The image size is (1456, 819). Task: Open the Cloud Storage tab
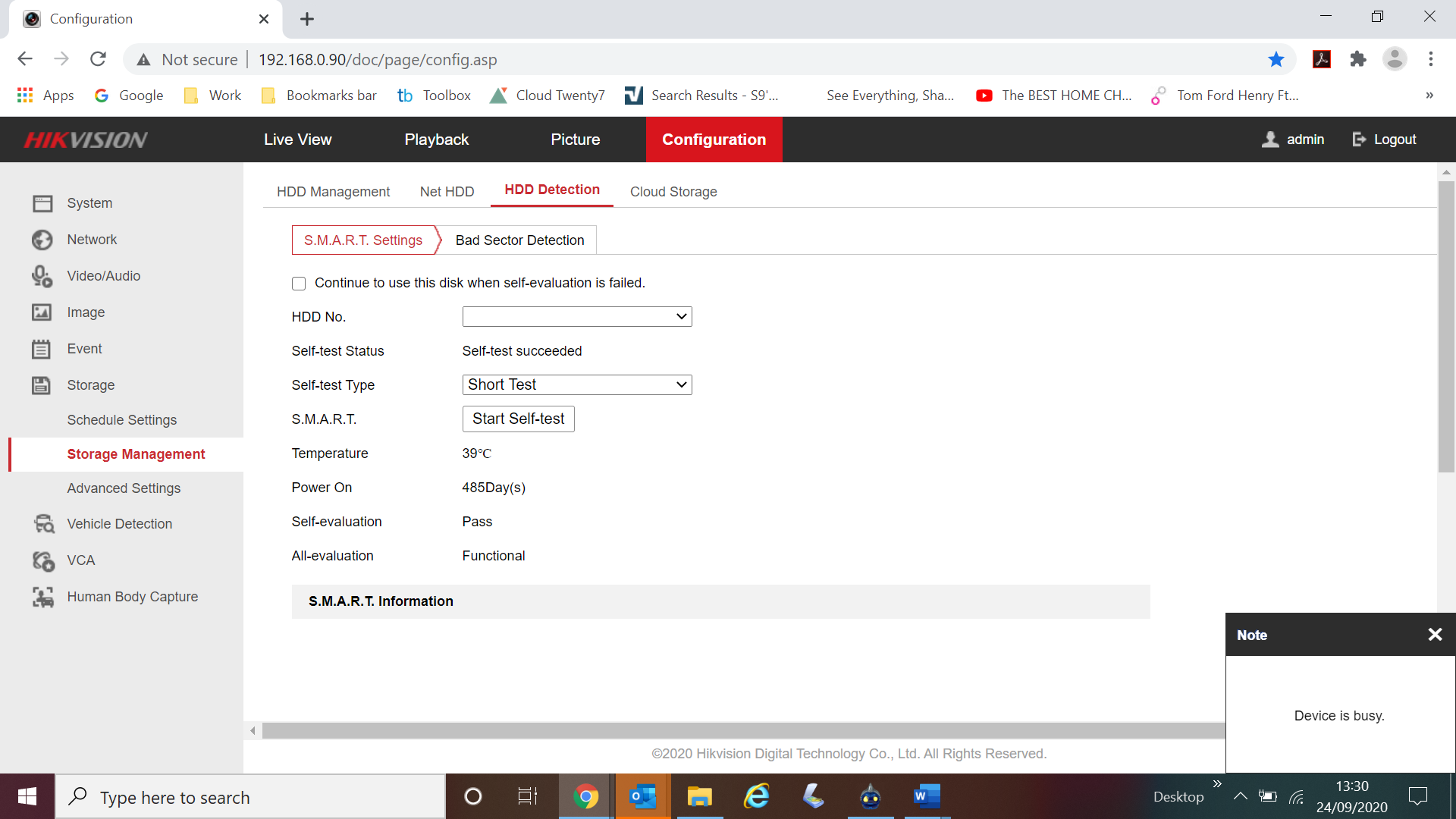pos(673,192)
